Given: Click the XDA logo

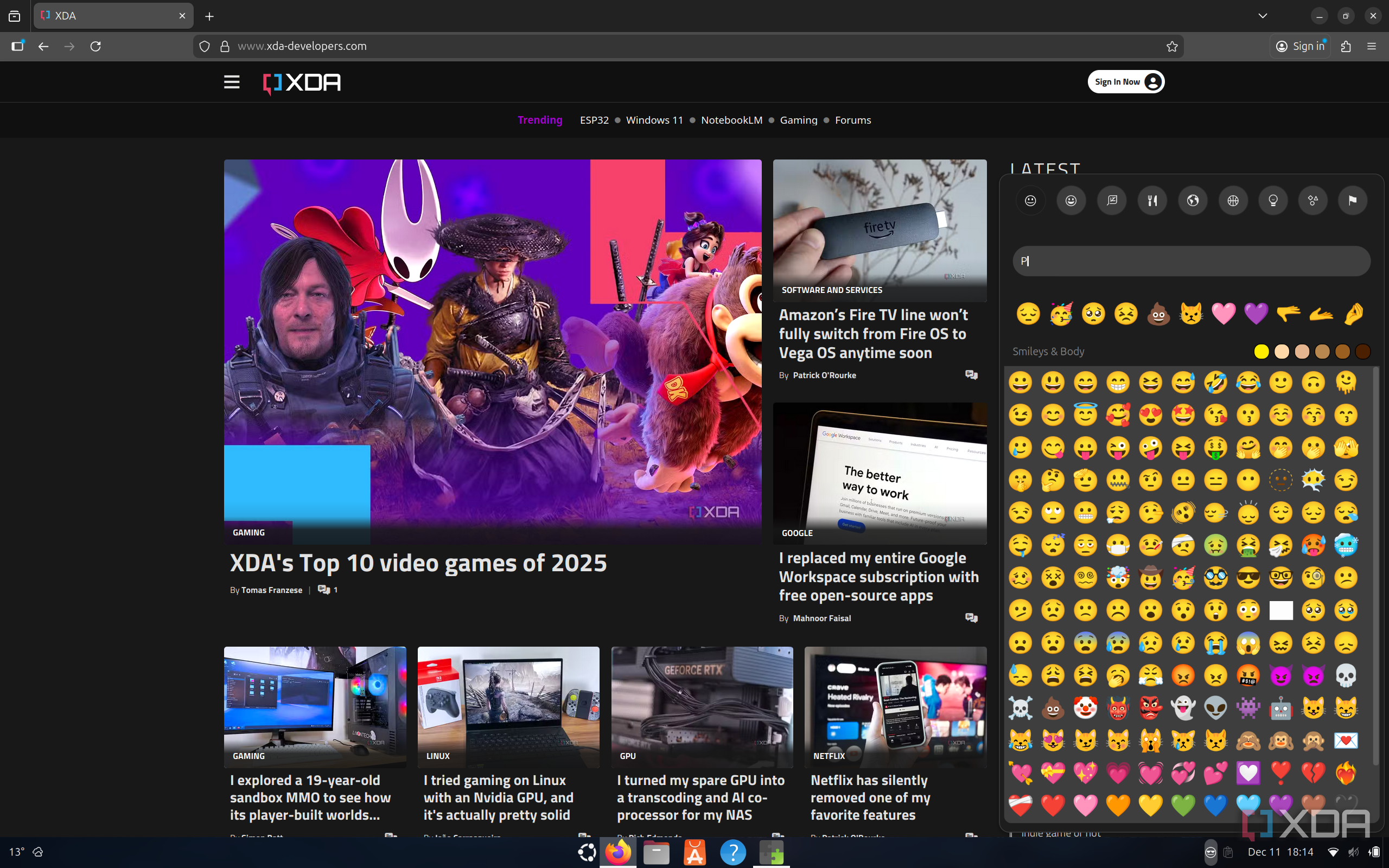Looking at the screenshot, I should [302, 82].
